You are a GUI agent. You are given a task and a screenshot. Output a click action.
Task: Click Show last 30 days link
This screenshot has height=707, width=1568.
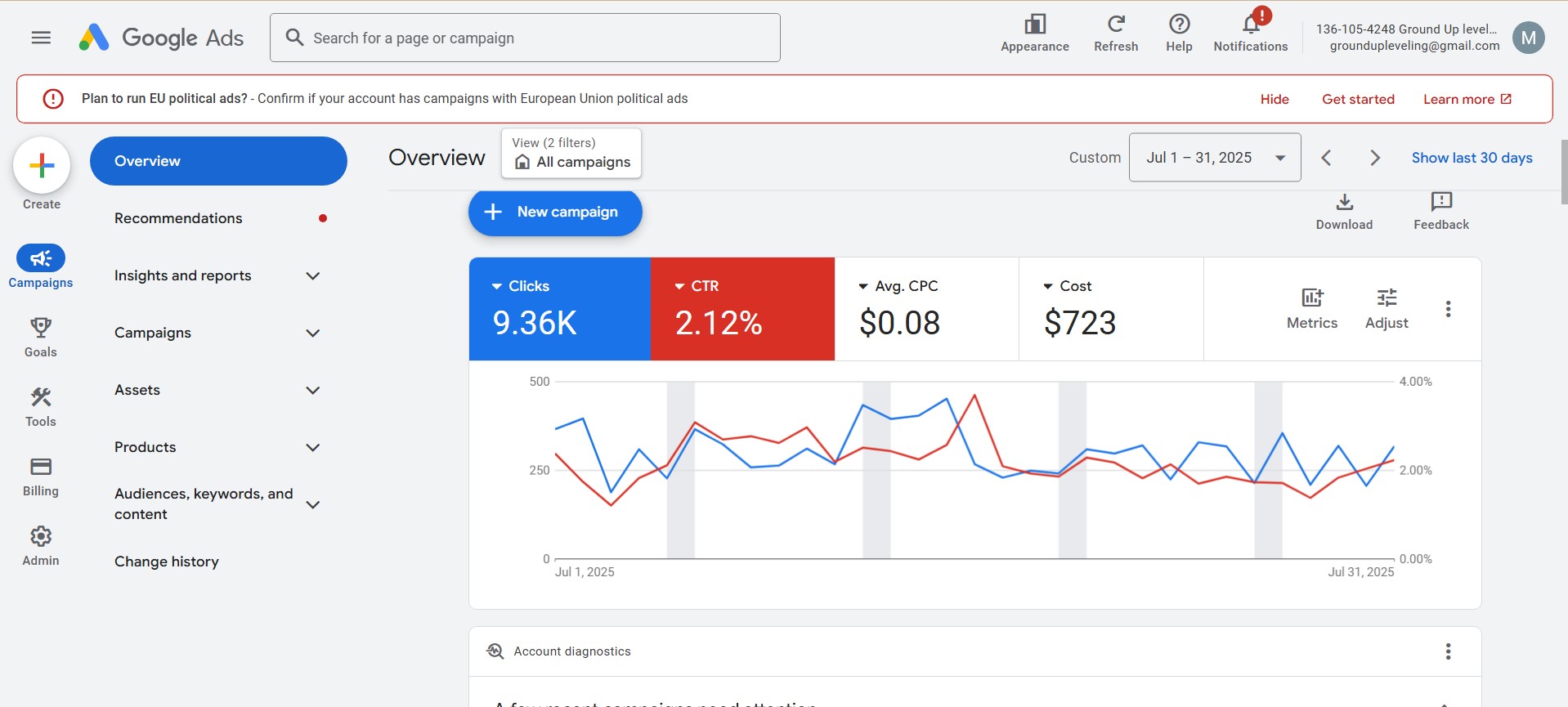(x=1472, y=158)
